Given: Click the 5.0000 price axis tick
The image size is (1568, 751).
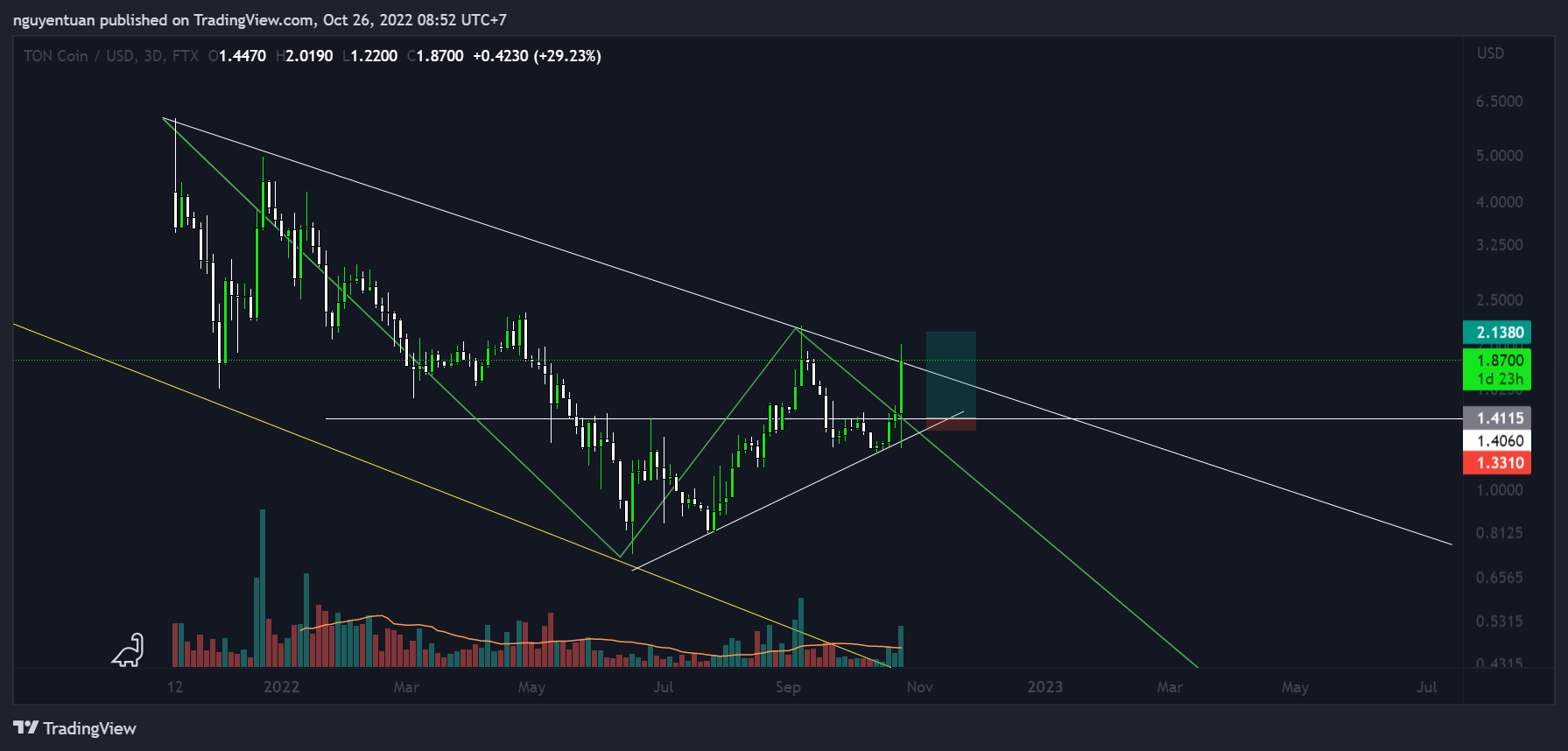Looking at the screenshot, I should (1500, 156).
